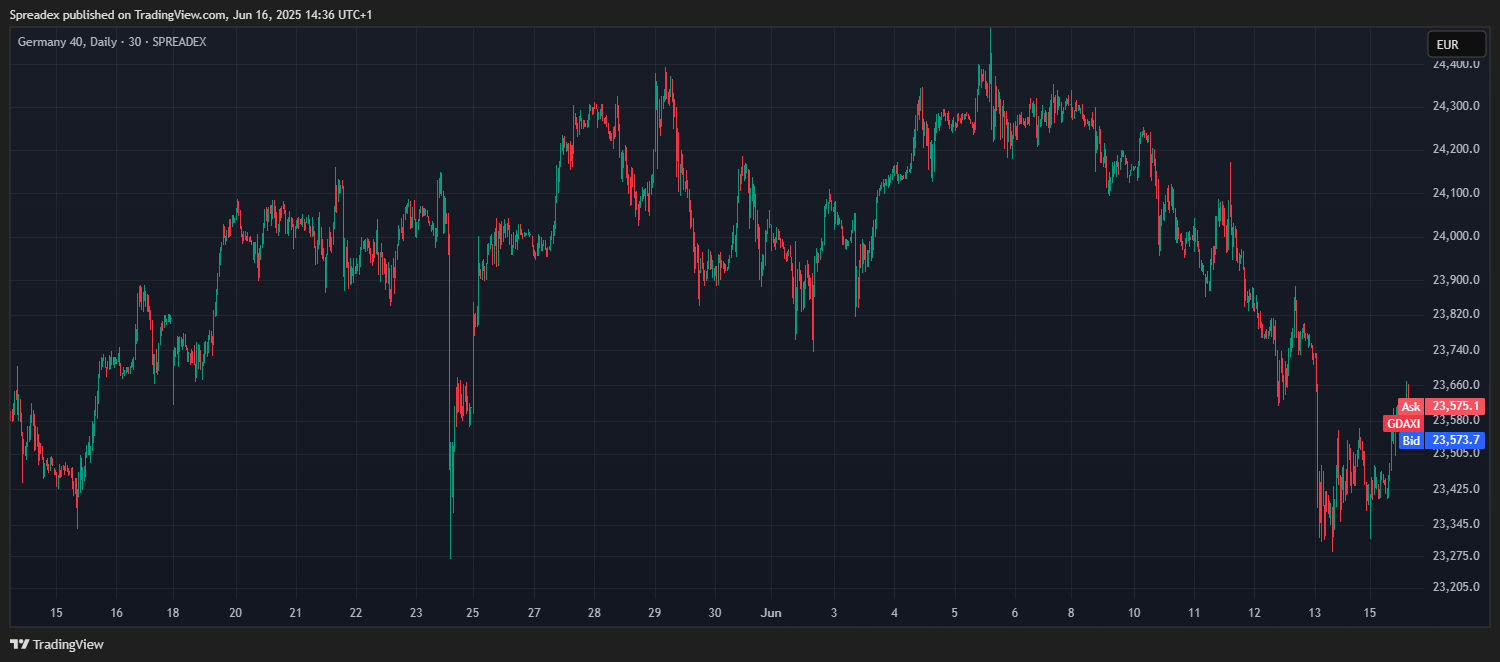Click date 5 on the time axis

(x=954, y=612)
